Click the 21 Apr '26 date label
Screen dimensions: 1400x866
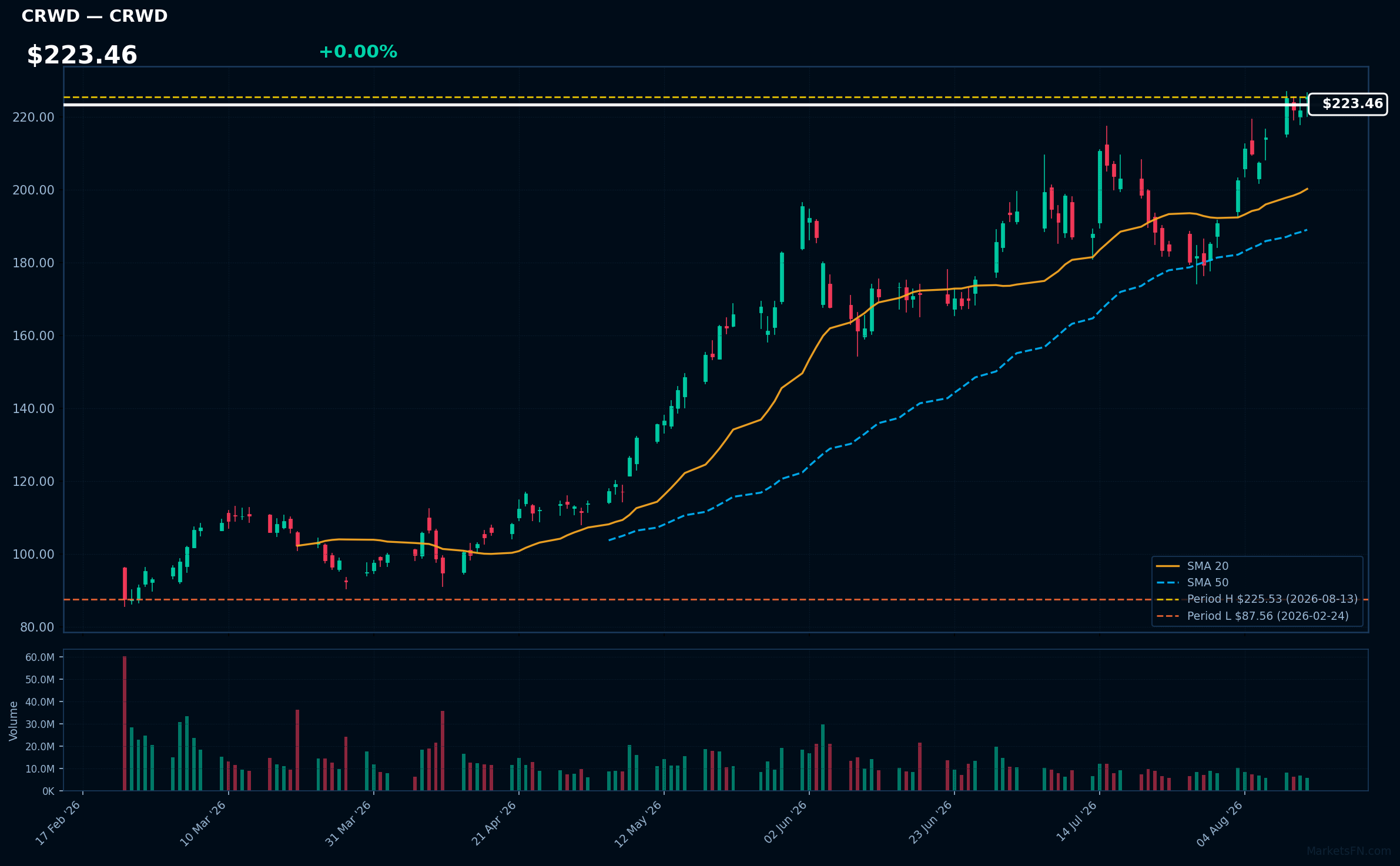pos(494,823)
